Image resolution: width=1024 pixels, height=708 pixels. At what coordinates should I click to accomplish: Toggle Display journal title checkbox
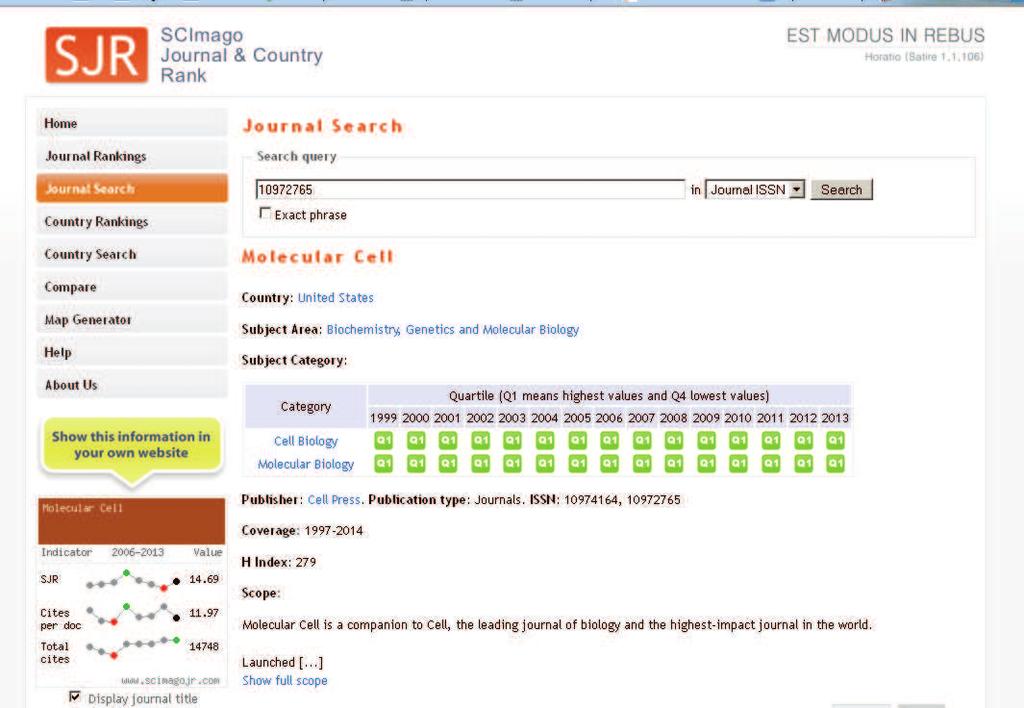(x=75, y=697)
